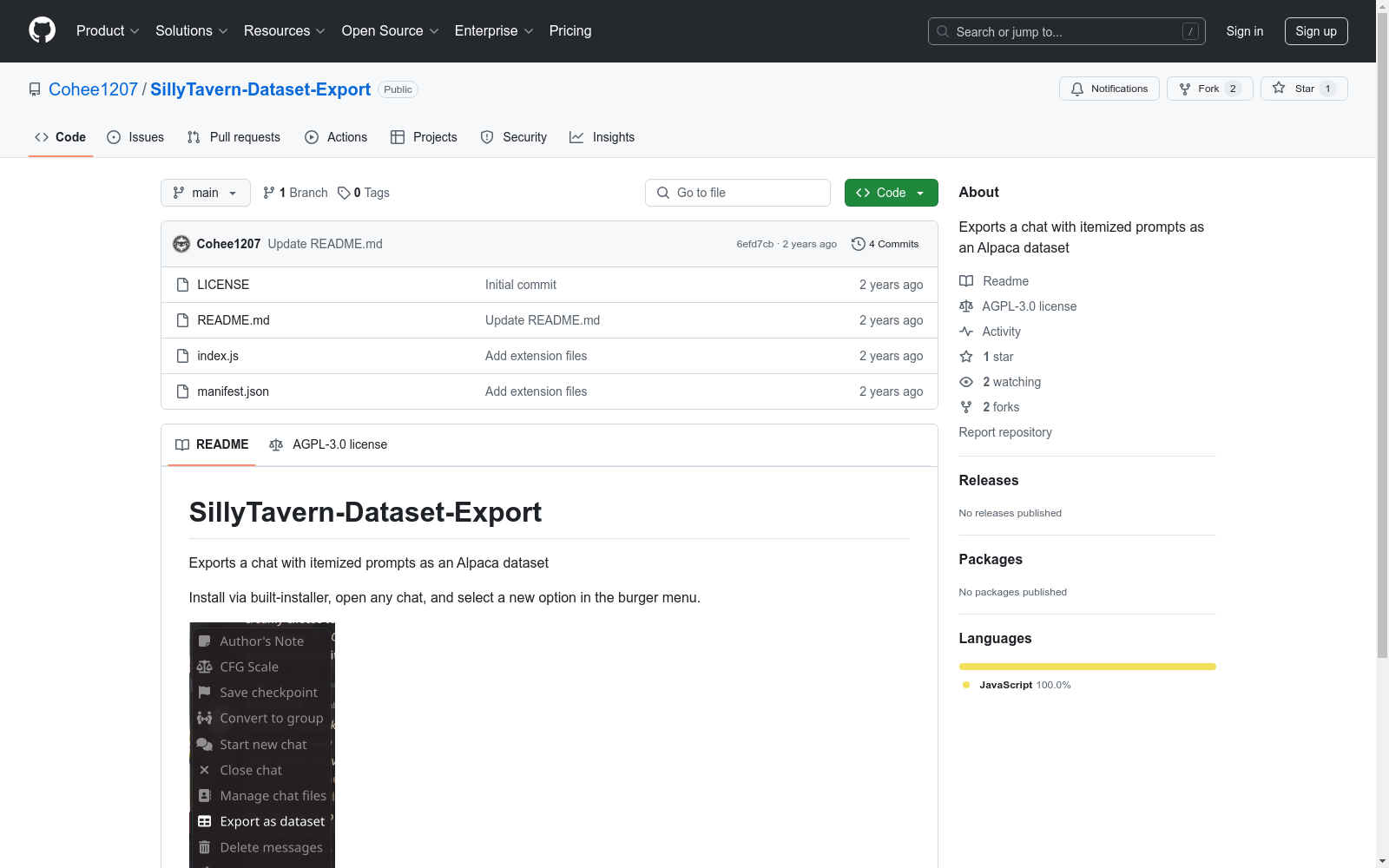Select the README tab above the readme

212,444
